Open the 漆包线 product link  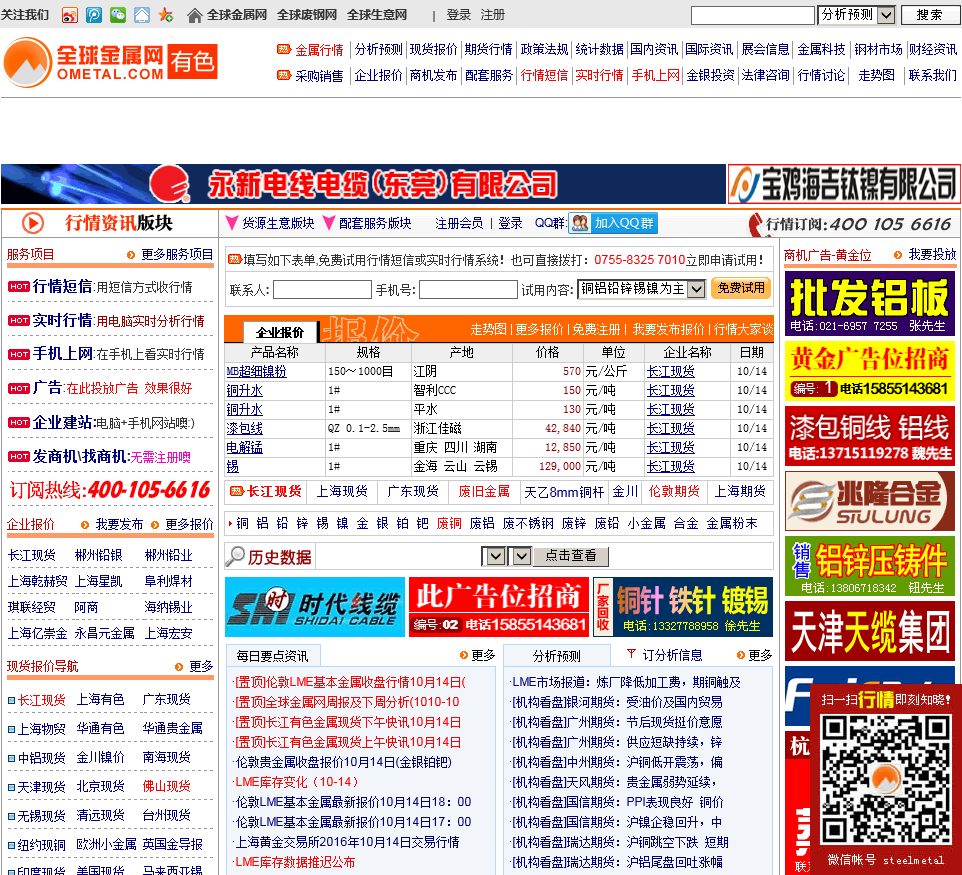pyautogui.click(x=244, y=428)
